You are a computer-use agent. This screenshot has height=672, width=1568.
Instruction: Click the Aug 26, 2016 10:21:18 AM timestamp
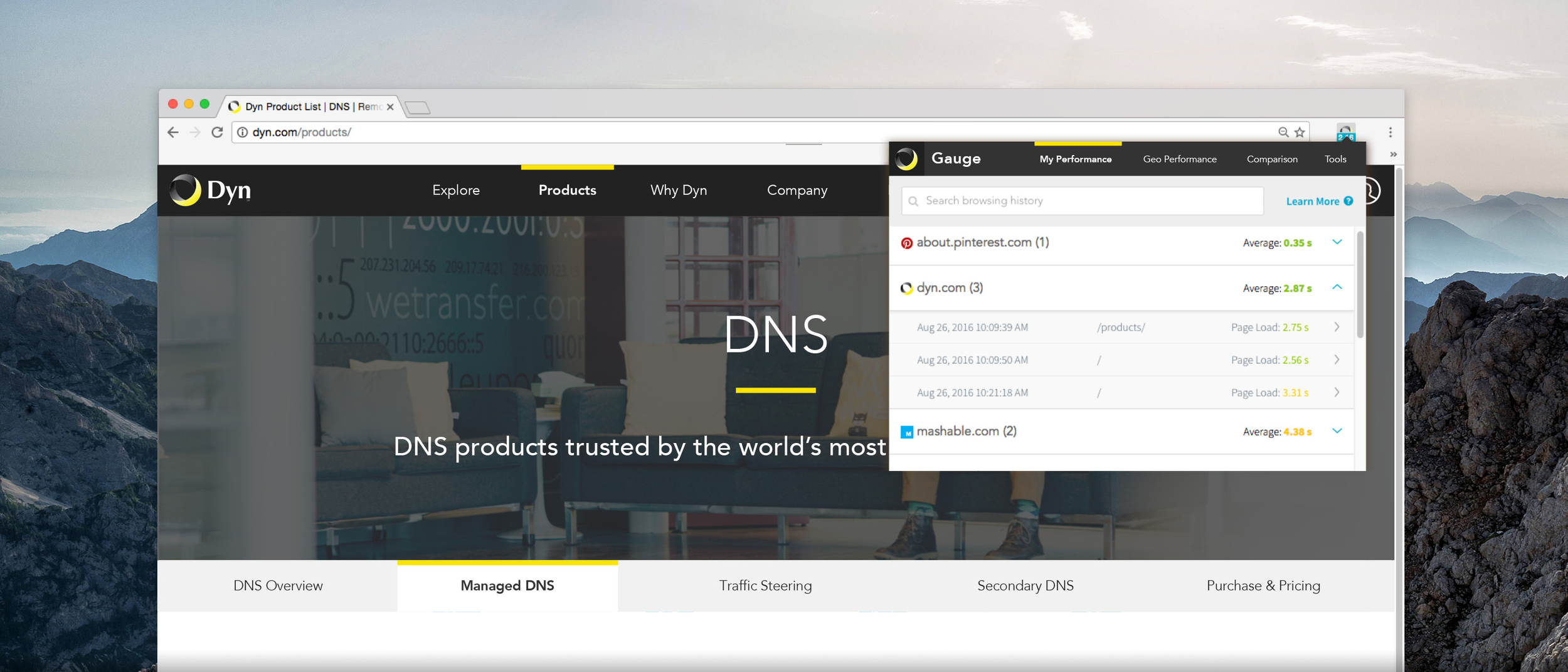point(972,393)
